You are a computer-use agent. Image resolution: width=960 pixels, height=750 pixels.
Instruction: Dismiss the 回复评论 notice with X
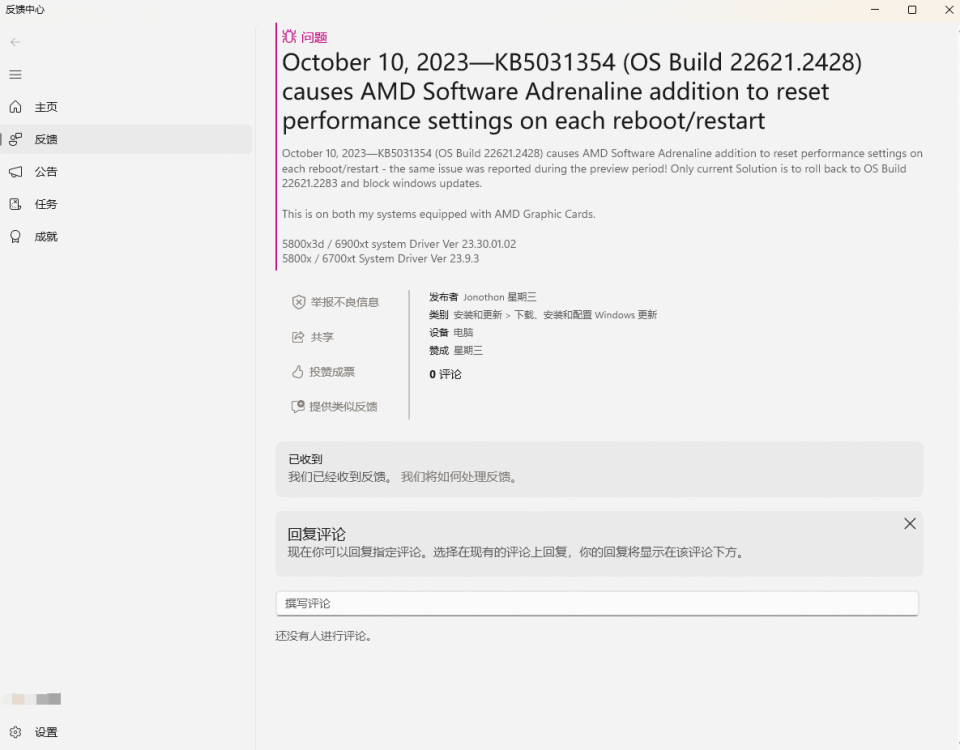click(x=910, y=523)
